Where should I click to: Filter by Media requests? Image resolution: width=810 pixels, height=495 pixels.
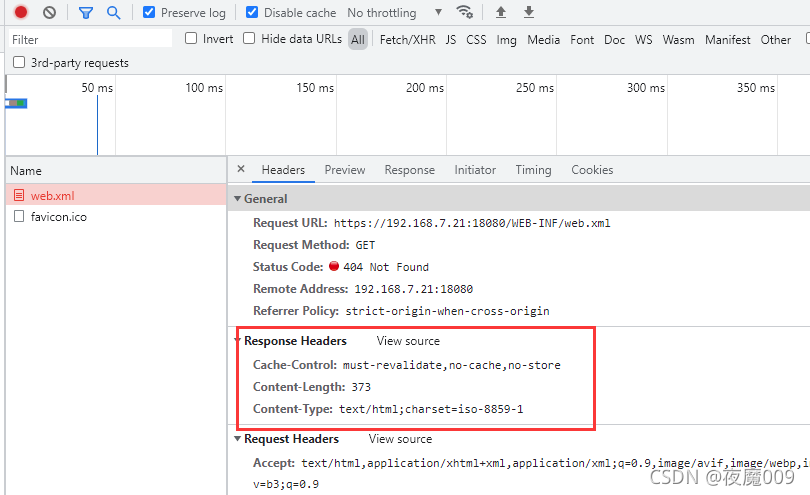click(x=543, y=40)
